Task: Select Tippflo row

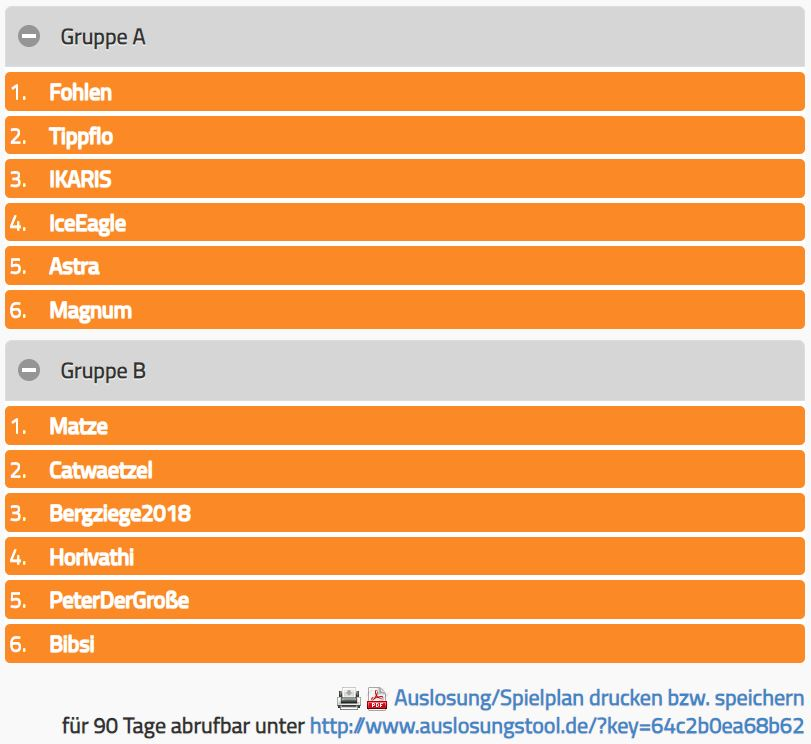Action: click(x=81, y=136)
